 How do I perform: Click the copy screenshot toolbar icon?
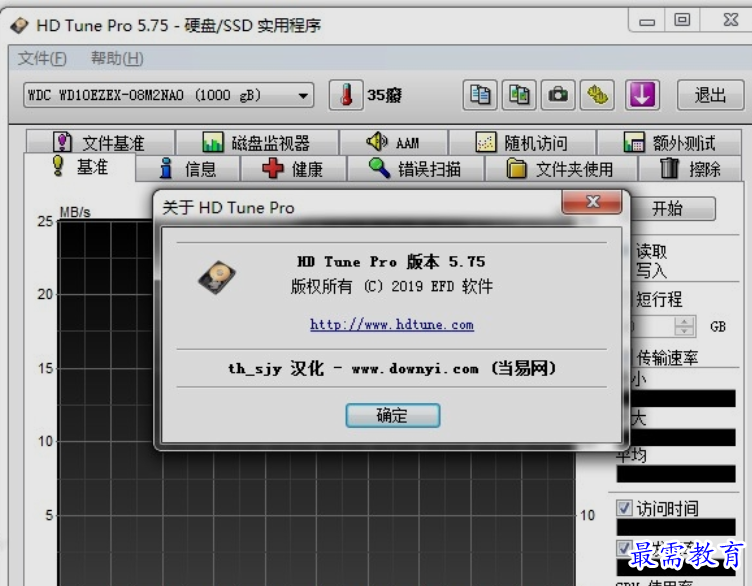click(x=519, y=95)
